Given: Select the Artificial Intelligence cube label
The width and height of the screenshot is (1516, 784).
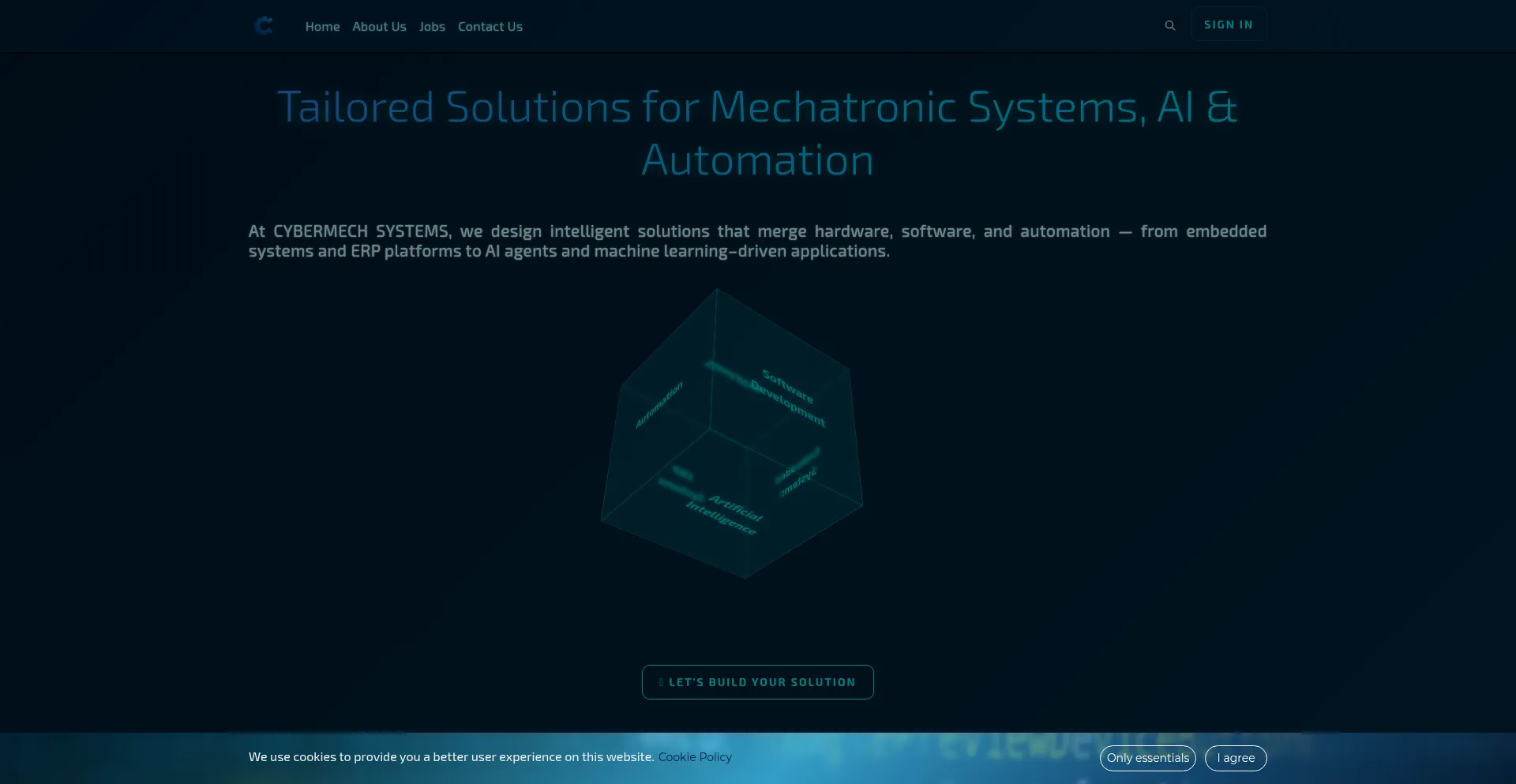Looking at the screenshot, I should pos(725,514).
